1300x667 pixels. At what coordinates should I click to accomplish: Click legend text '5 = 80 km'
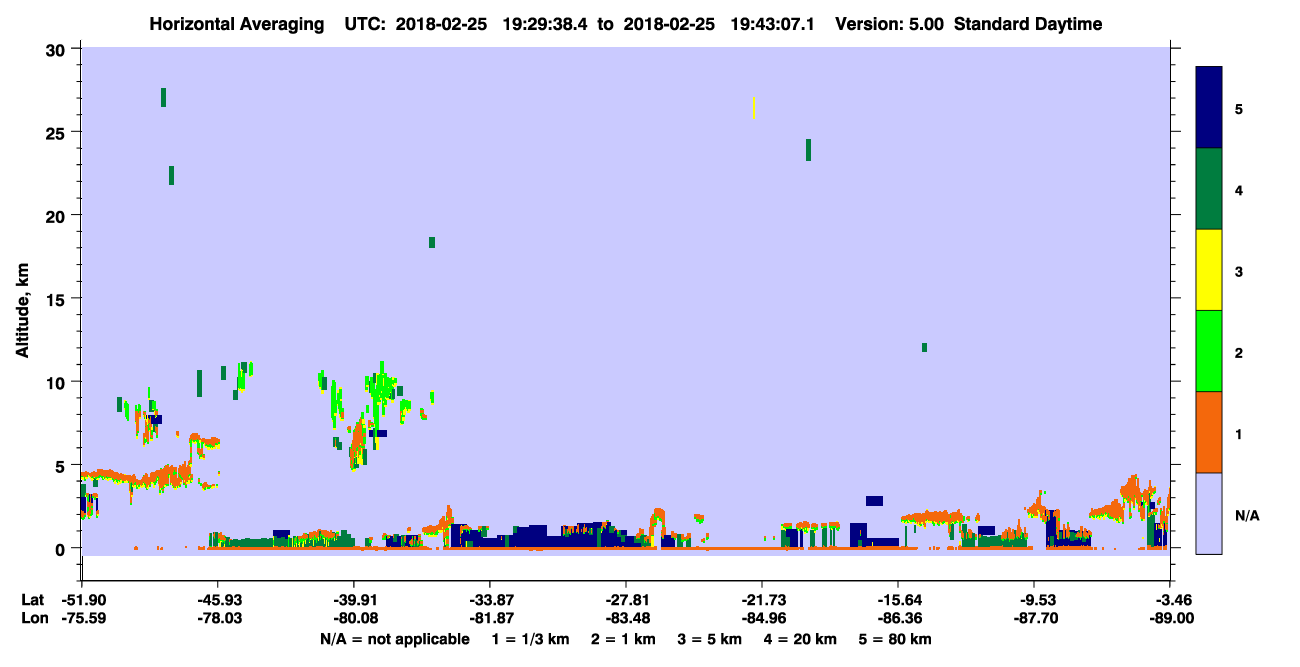pyautogui.click(x=895, y=639)
